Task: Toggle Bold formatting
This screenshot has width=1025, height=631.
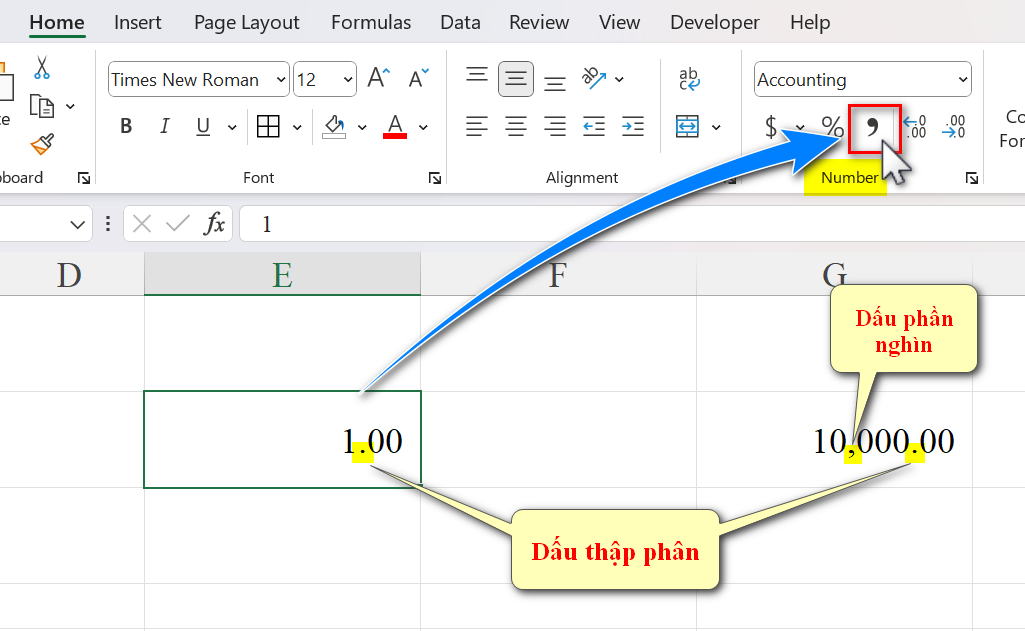Action: point(126,127)
